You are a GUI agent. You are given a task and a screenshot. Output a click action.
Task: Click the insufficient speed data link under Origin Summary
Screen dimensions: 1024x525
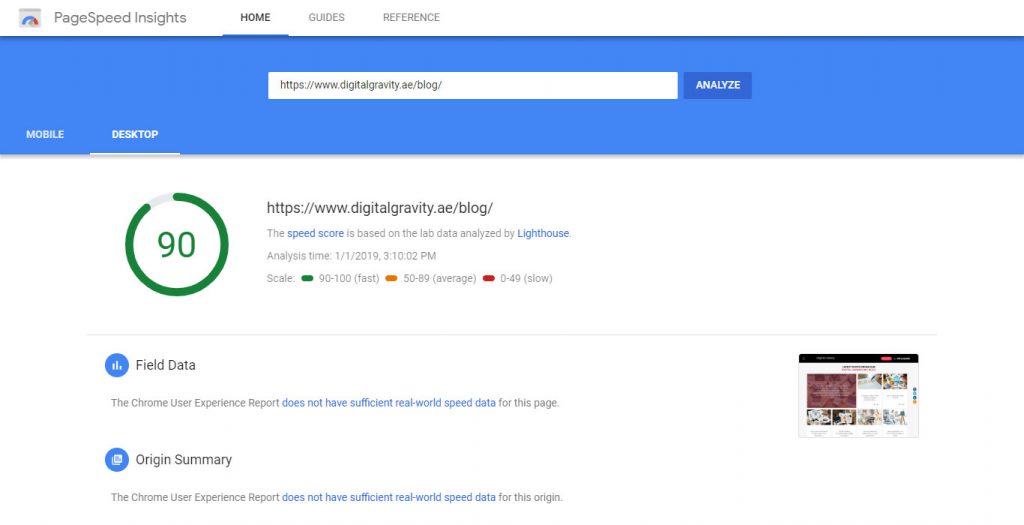pyautogui.click(x=388, y=497)
